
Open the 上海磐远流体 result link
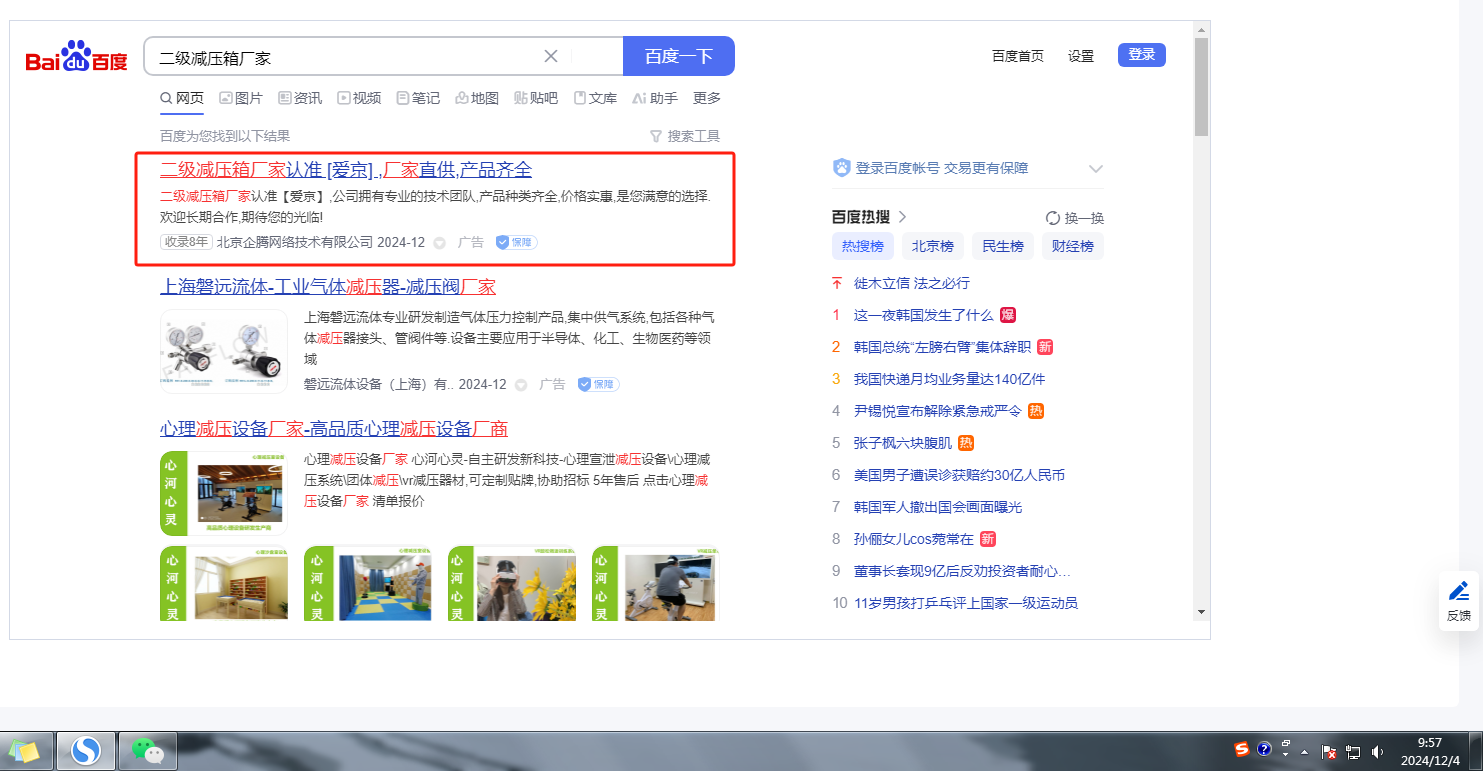coord(328,287)
